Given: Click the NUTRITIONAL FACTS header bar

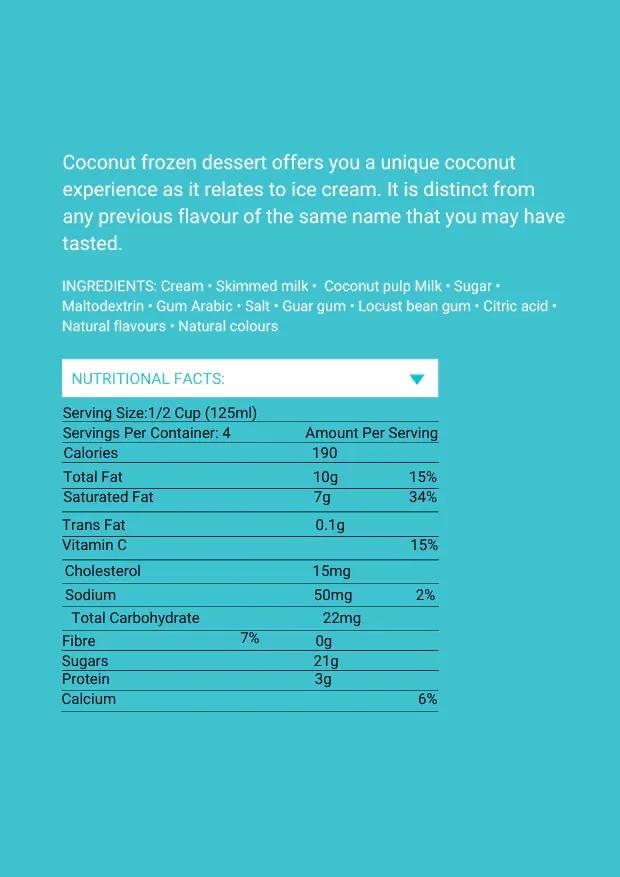Looking at the screenshot, I should (x=250, y=378).
